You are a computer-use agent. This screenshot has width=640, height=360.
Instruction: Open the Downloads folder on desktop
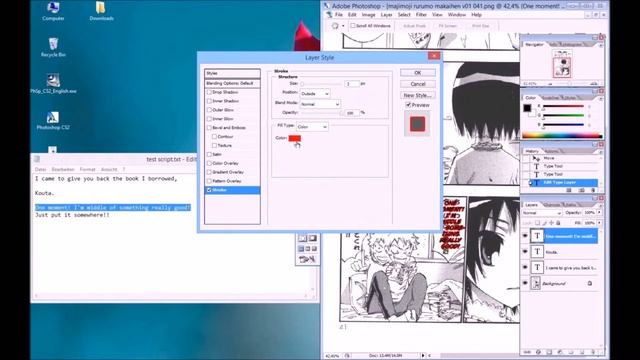[x=101, y=11]
